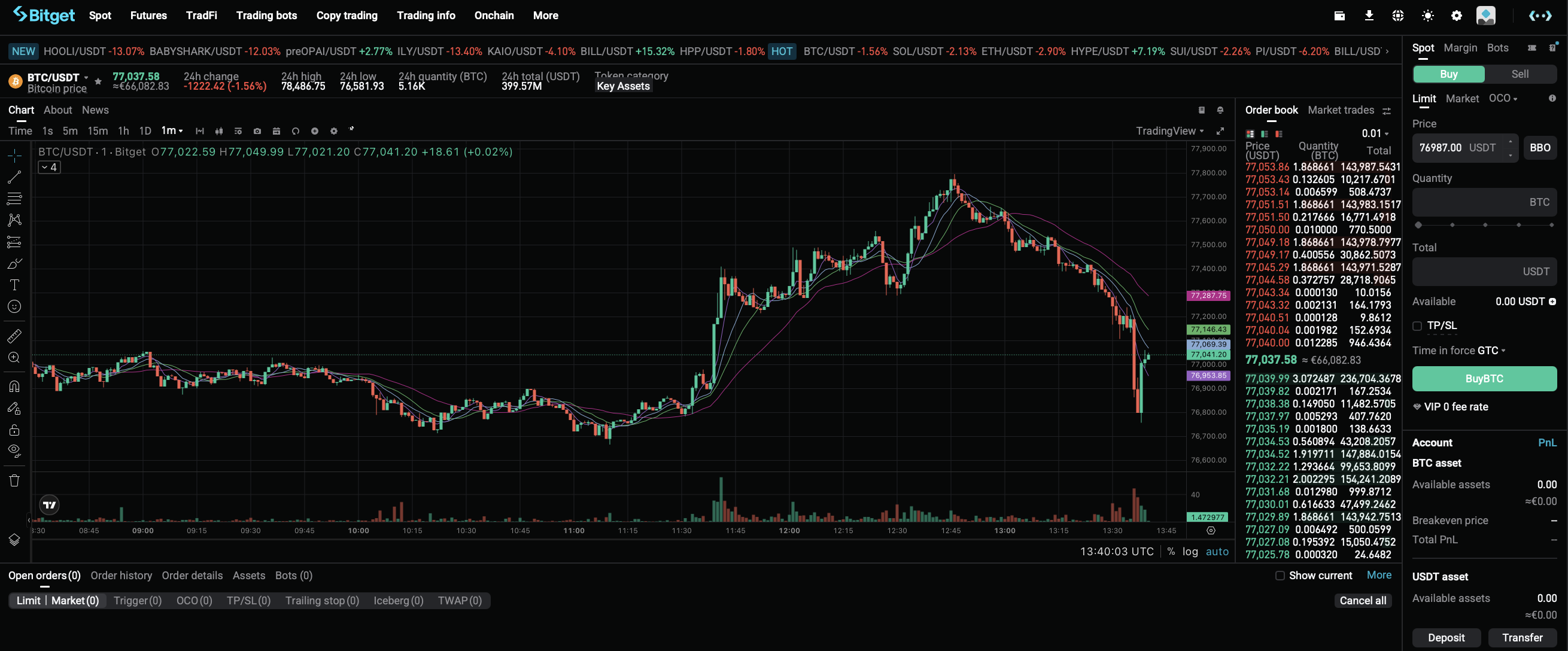Viewport: 1568px width, 651px height.
Task: Toggle the auto scale option
Action: click(1217, 552)
